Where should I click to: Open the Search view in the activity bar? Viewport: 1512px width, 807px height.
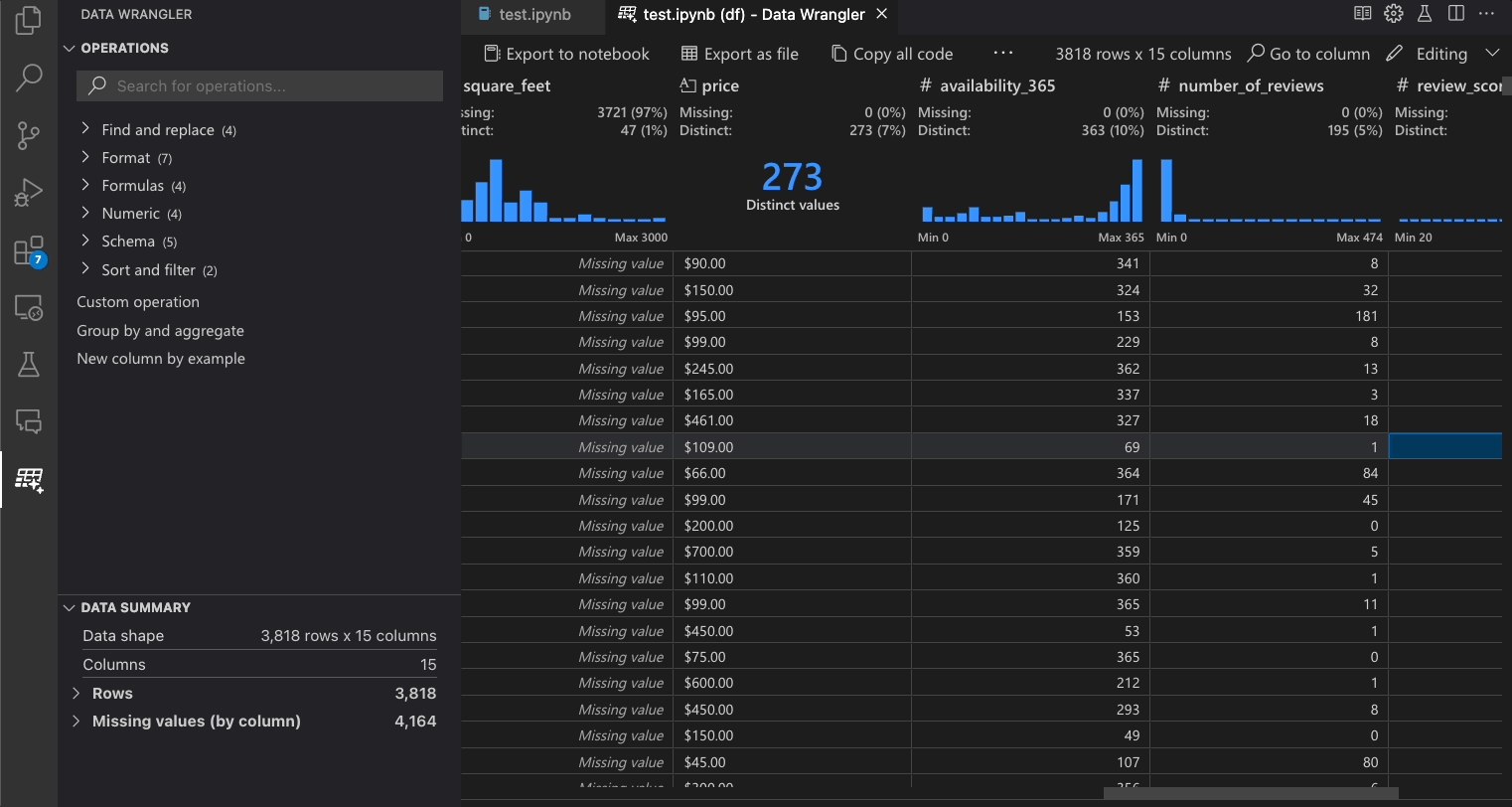coord(29,78)
